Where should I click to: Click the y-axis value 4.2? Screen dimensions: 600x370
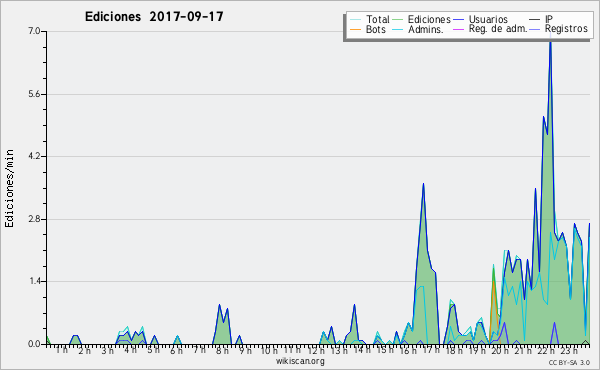click(x=34, y=156)
